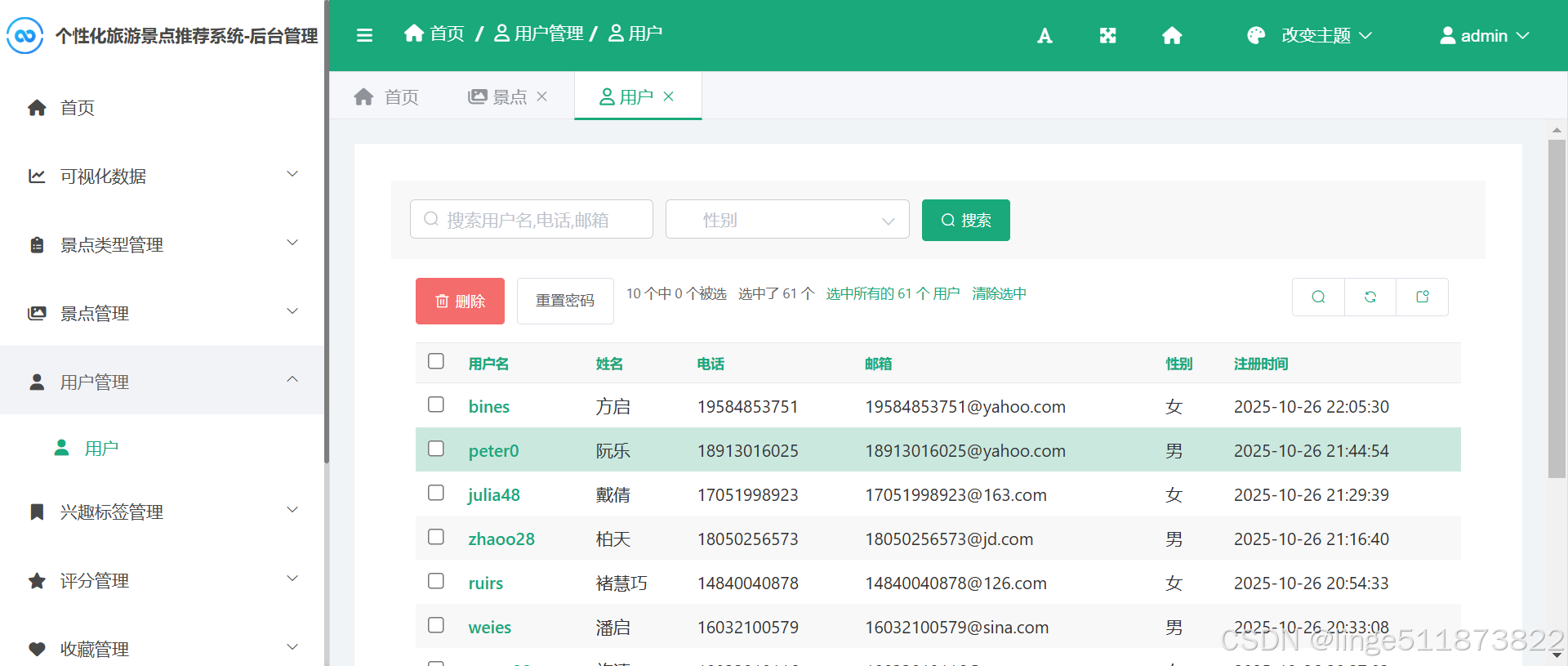Viewport: 1568px width, 666px height.
Task: Sort by the 用户名 column header
Action: pyautogui.click(x=488, y=364)
